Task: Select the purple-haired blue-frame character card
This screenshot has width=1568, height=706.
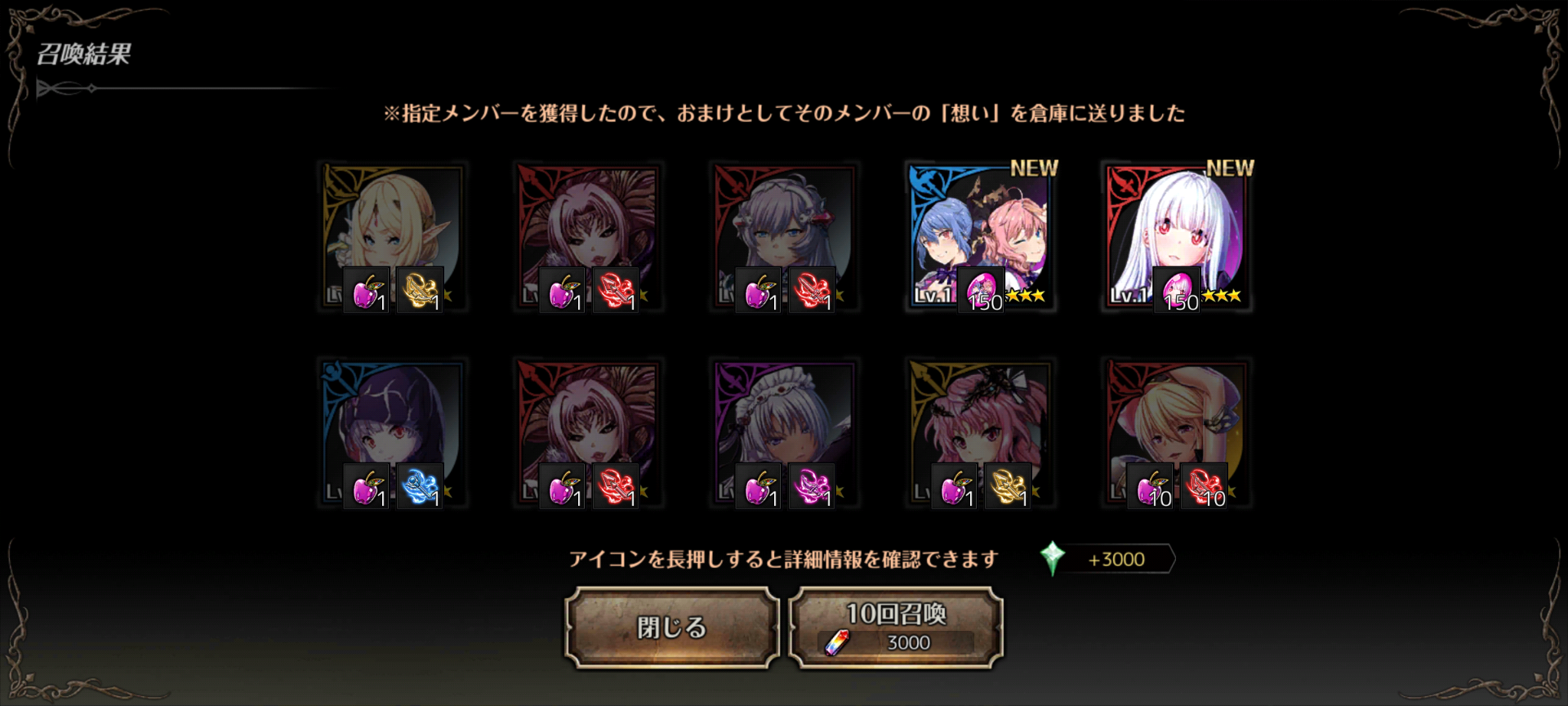Action: pyautogui.click(x=393, y=432)
